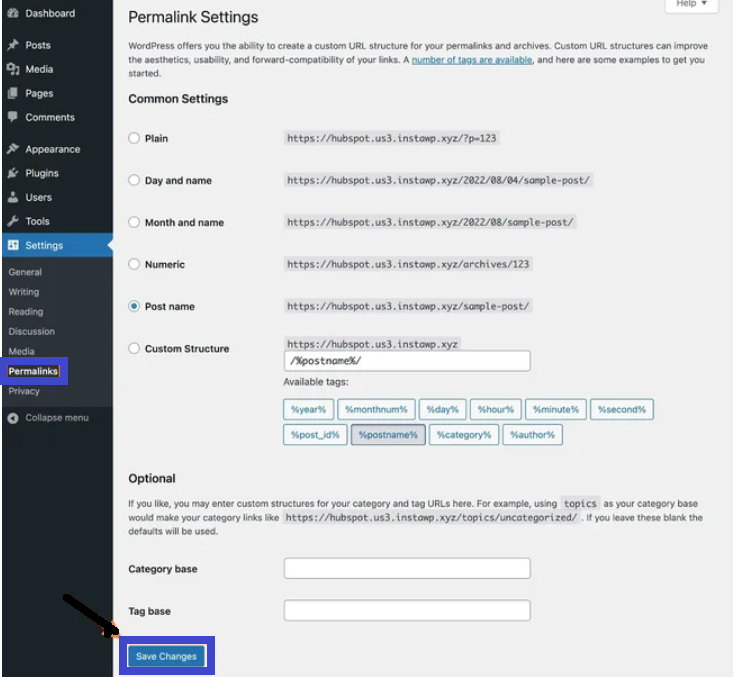Click the Media library icon in main menu
Screen dimensions: 737x677
[13, 69]
